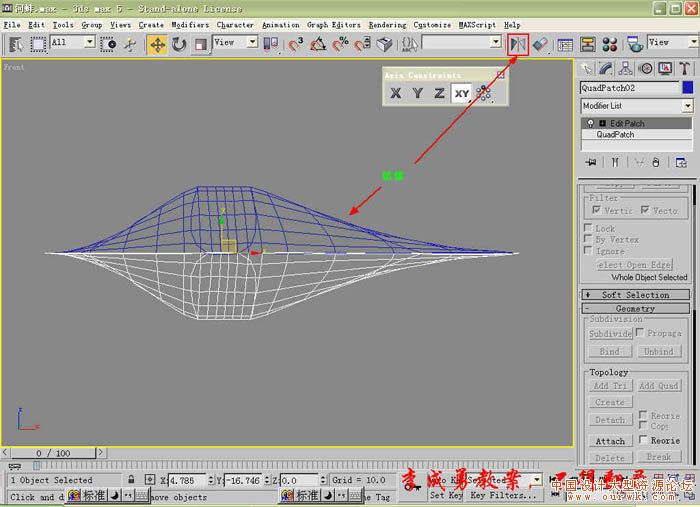Toggle the 3D Snap magnet icon
Image resolution: width=700 pixels, height=507 pixels.
coord(295,44)
